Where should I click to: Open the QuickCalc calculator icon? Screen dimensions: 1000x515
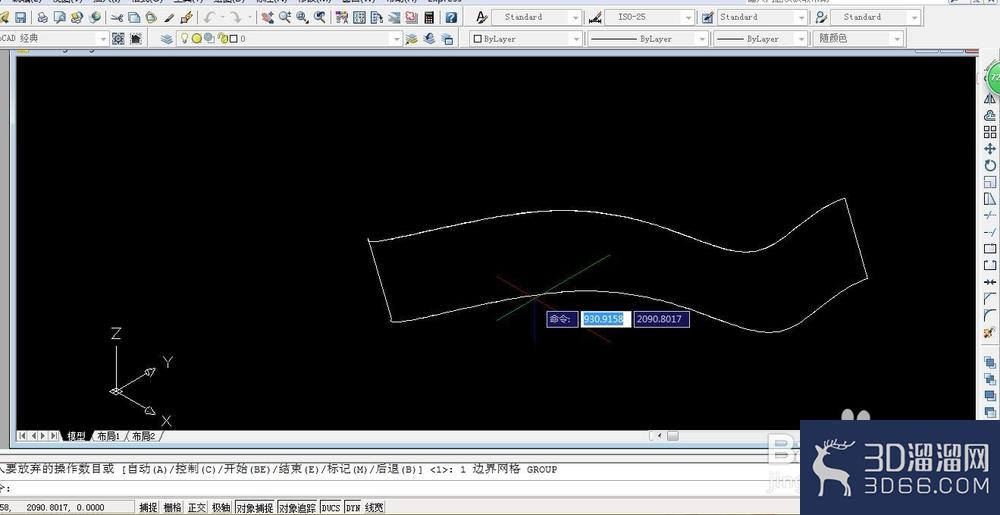pyautogui.click(x=429, y=17)
